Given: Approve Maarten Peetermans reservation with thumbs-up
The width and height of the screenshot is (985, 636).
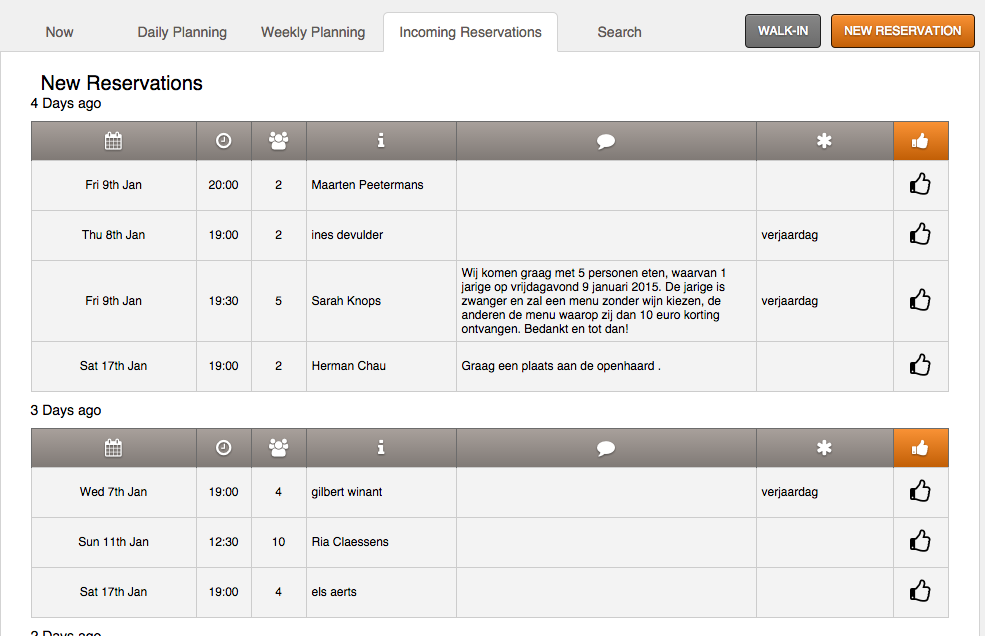Looking at the screenshot, I should [920, 185].
